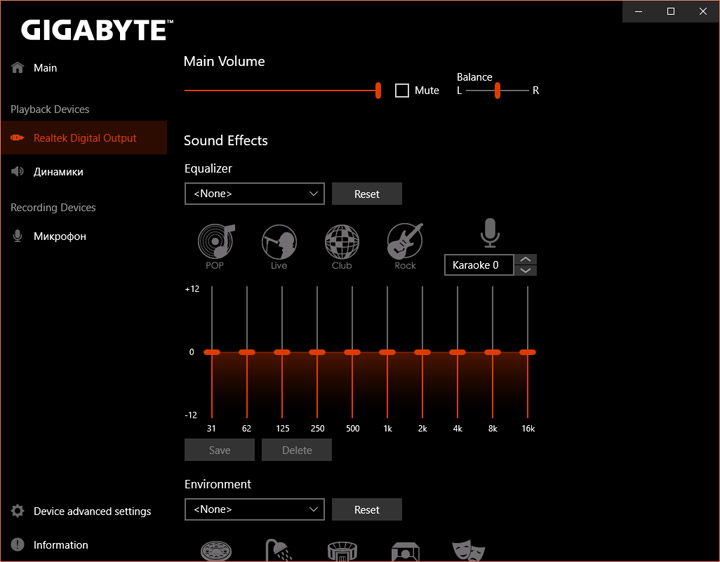
Task: Toggle the Mute checkbox
Action: coord(402,90)
